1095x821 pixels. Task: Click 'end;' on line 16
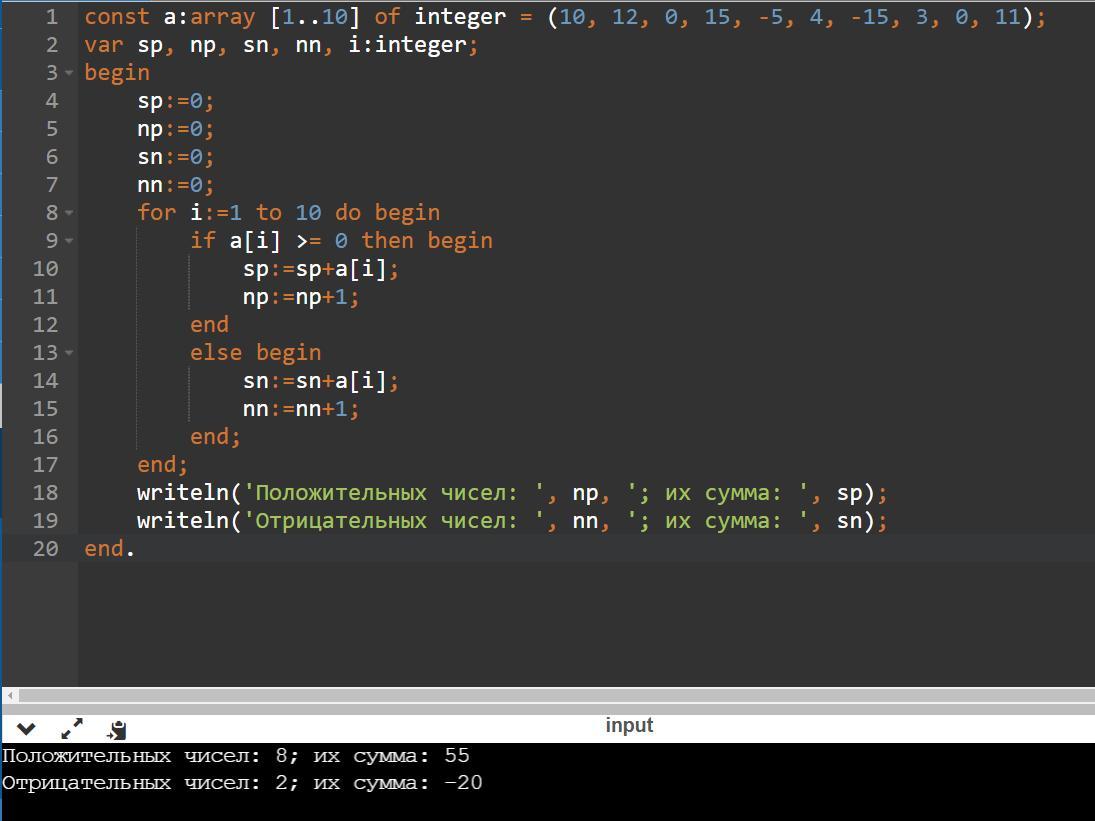pyautogui.click(x=215, y=436)
